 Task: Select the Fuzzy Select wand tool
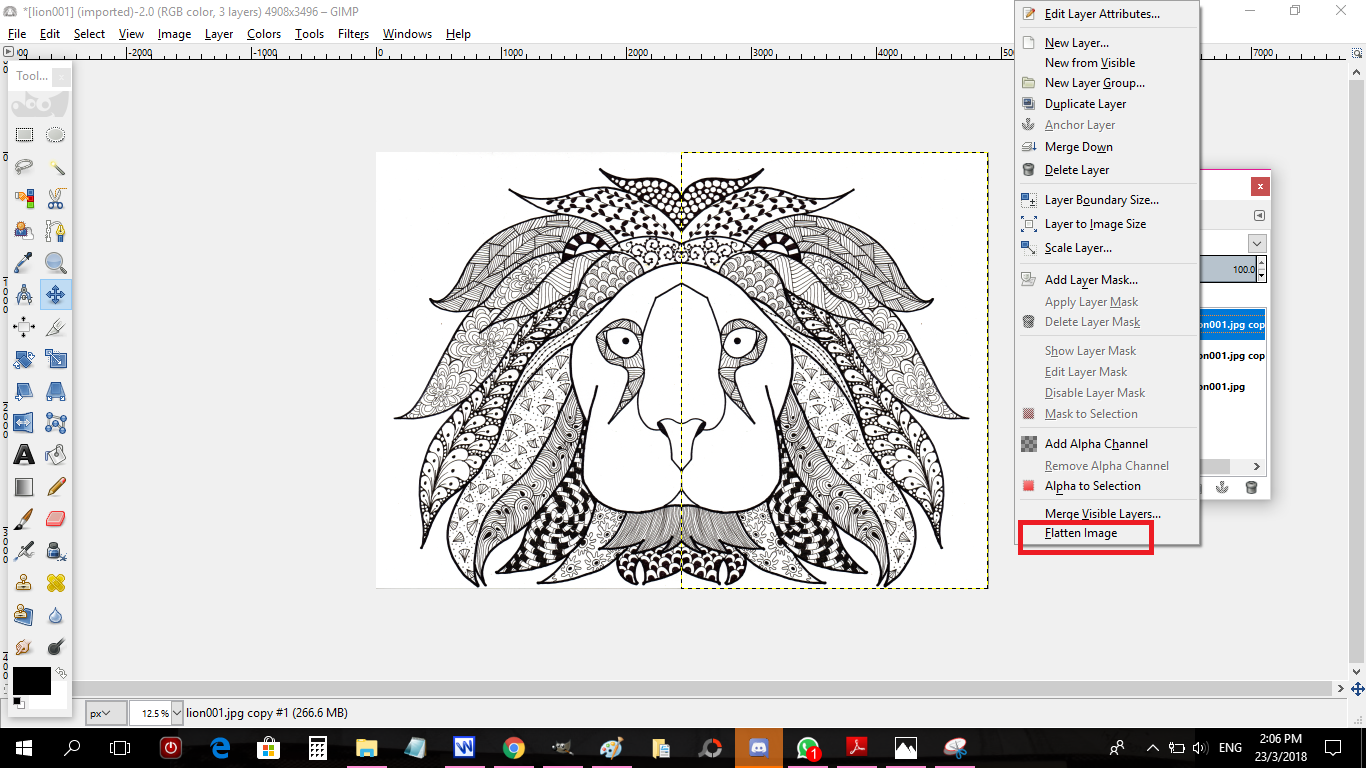coord(56,167)
